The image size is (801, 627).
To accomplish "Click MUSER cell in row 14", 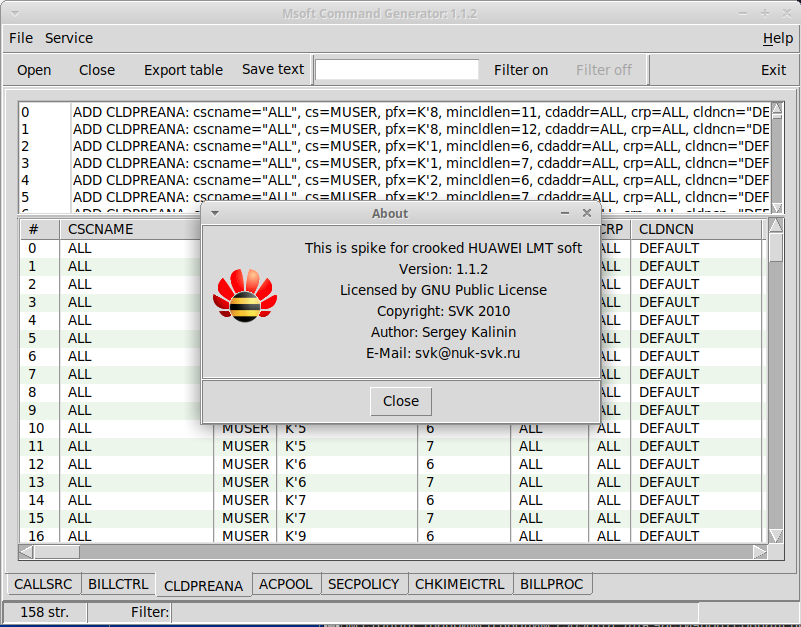I will click(x=245, y=500).
